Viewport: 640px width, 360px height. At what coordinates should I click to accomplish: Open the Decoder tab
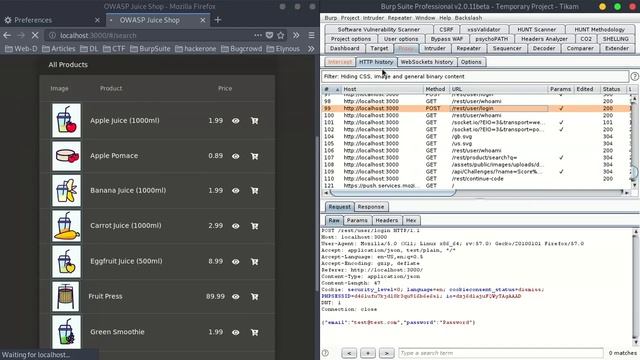544,48
